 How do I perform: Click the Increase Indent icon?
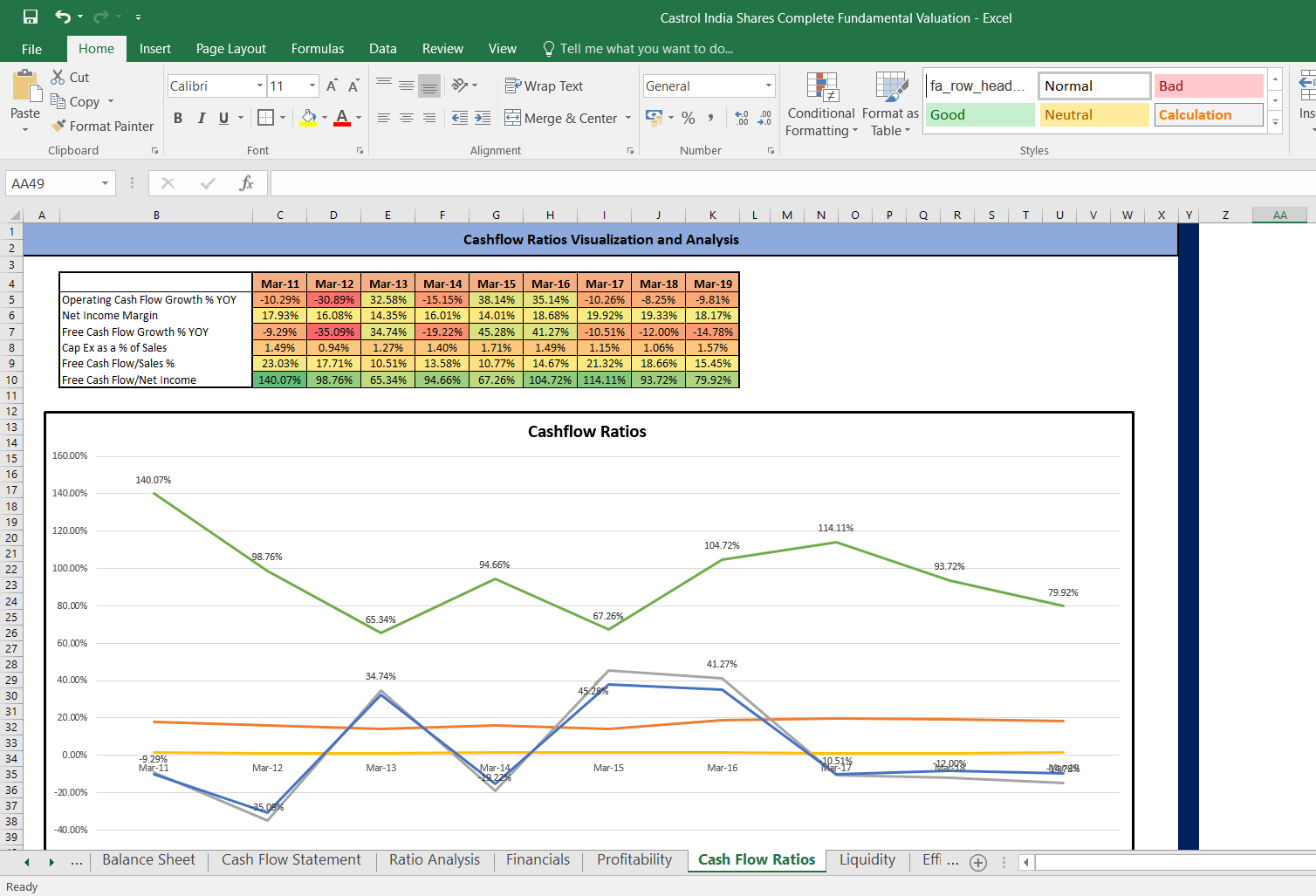(x=483, y=118)
